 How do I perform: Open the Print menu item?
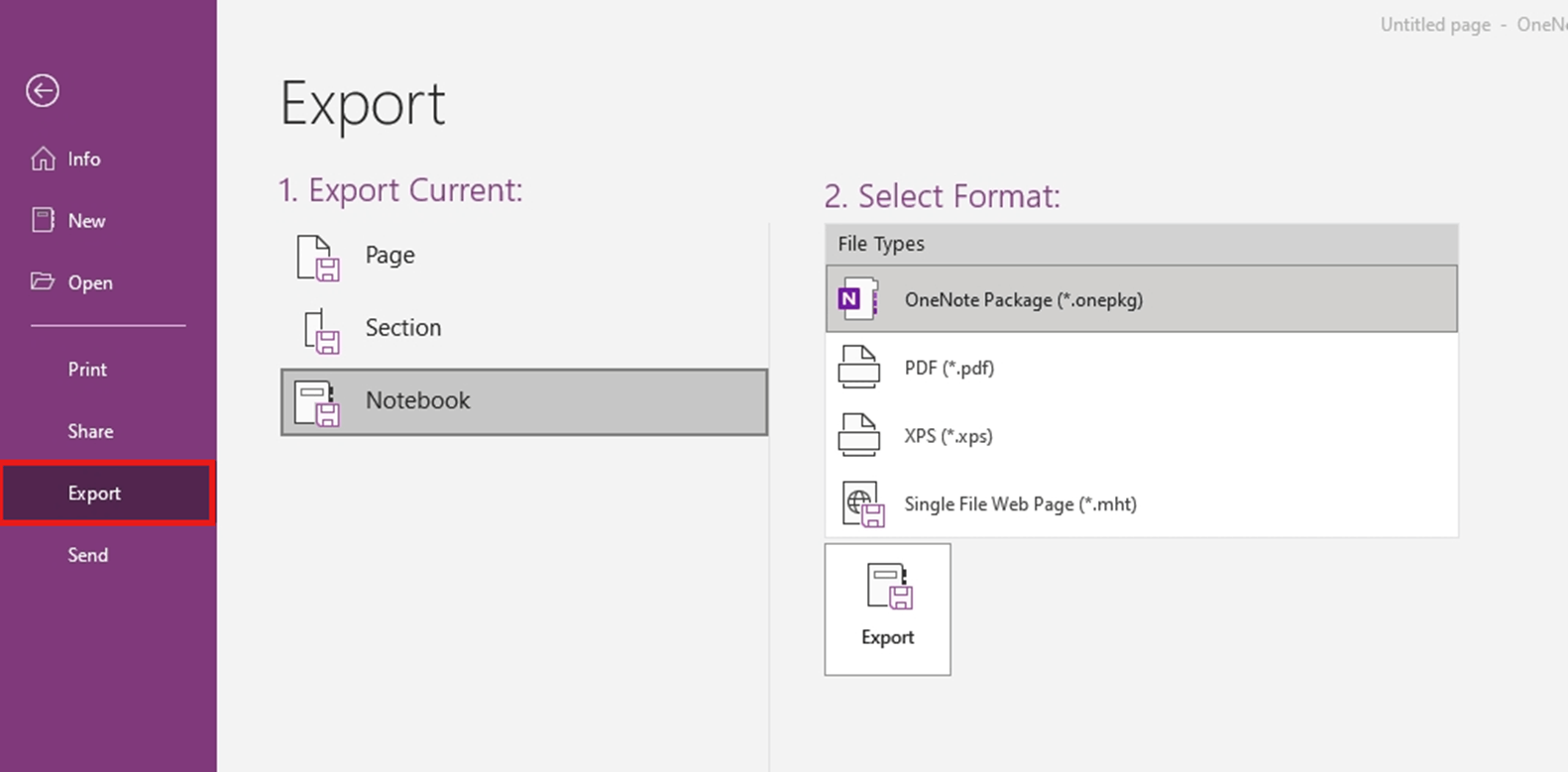[x=87, y=369]
